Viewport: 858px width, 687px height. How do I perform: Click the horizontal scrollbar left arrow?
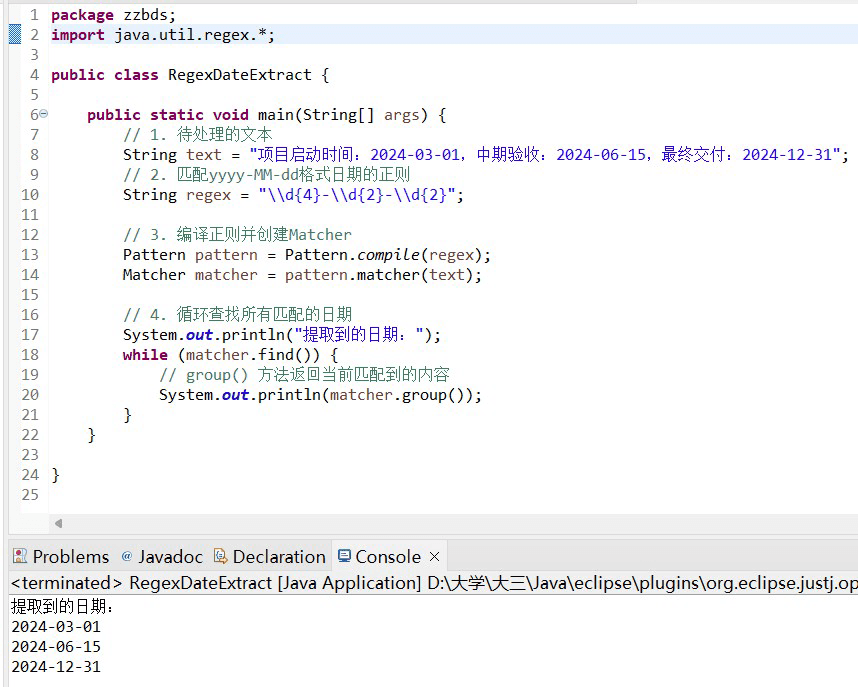[59, 523]
